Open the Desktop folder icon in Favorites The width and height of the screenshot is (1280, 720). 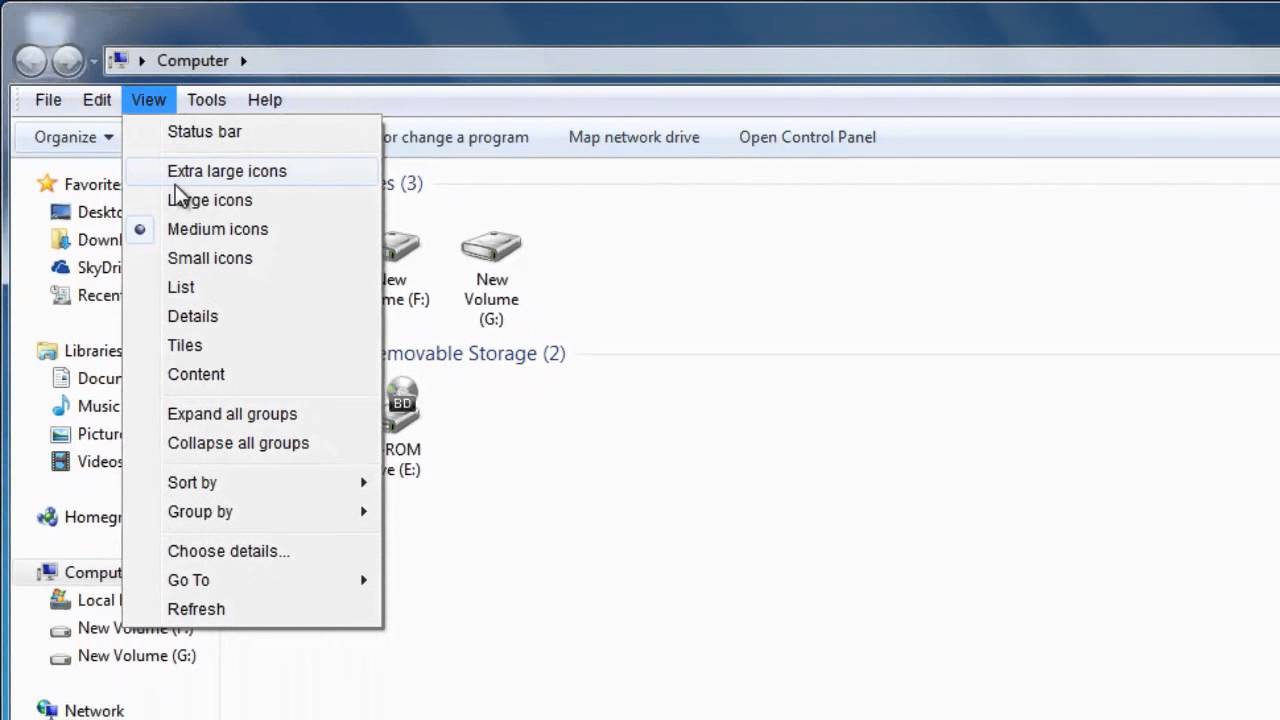pyautogui.click(x=61, y=212)
